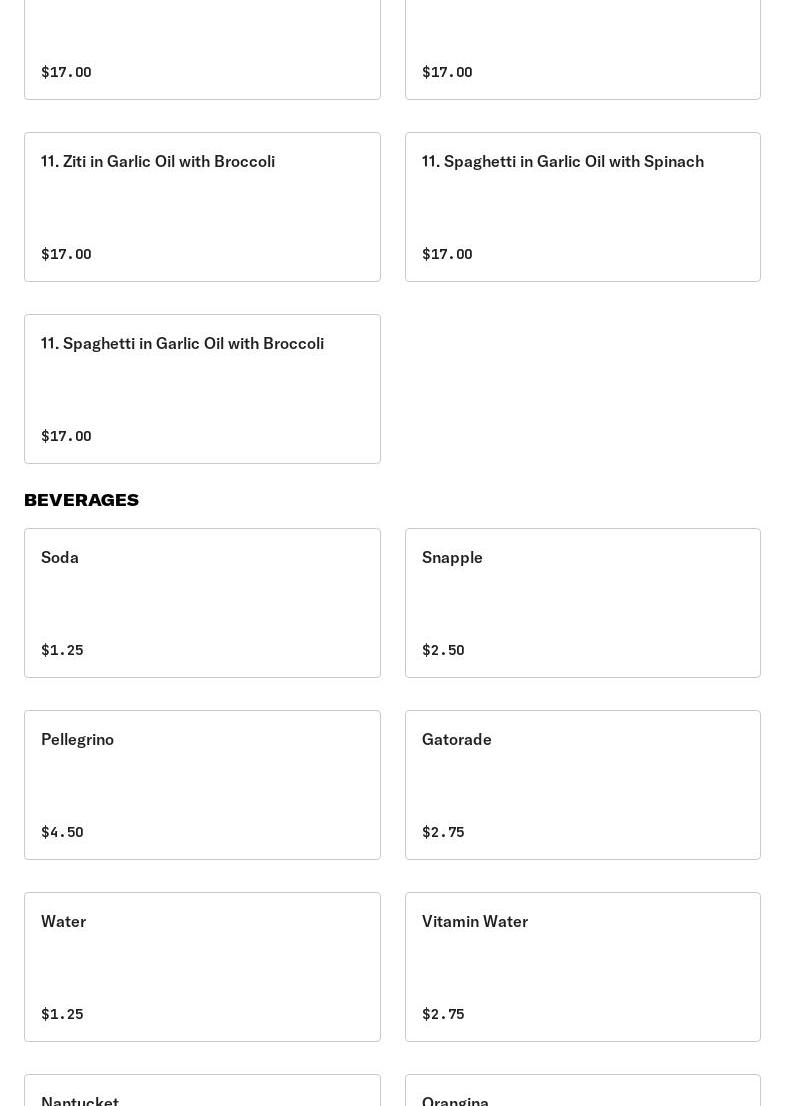785x1106 pixels.
Task: Pick the Gatorade drink card
Action: click(x=582, y=784)
